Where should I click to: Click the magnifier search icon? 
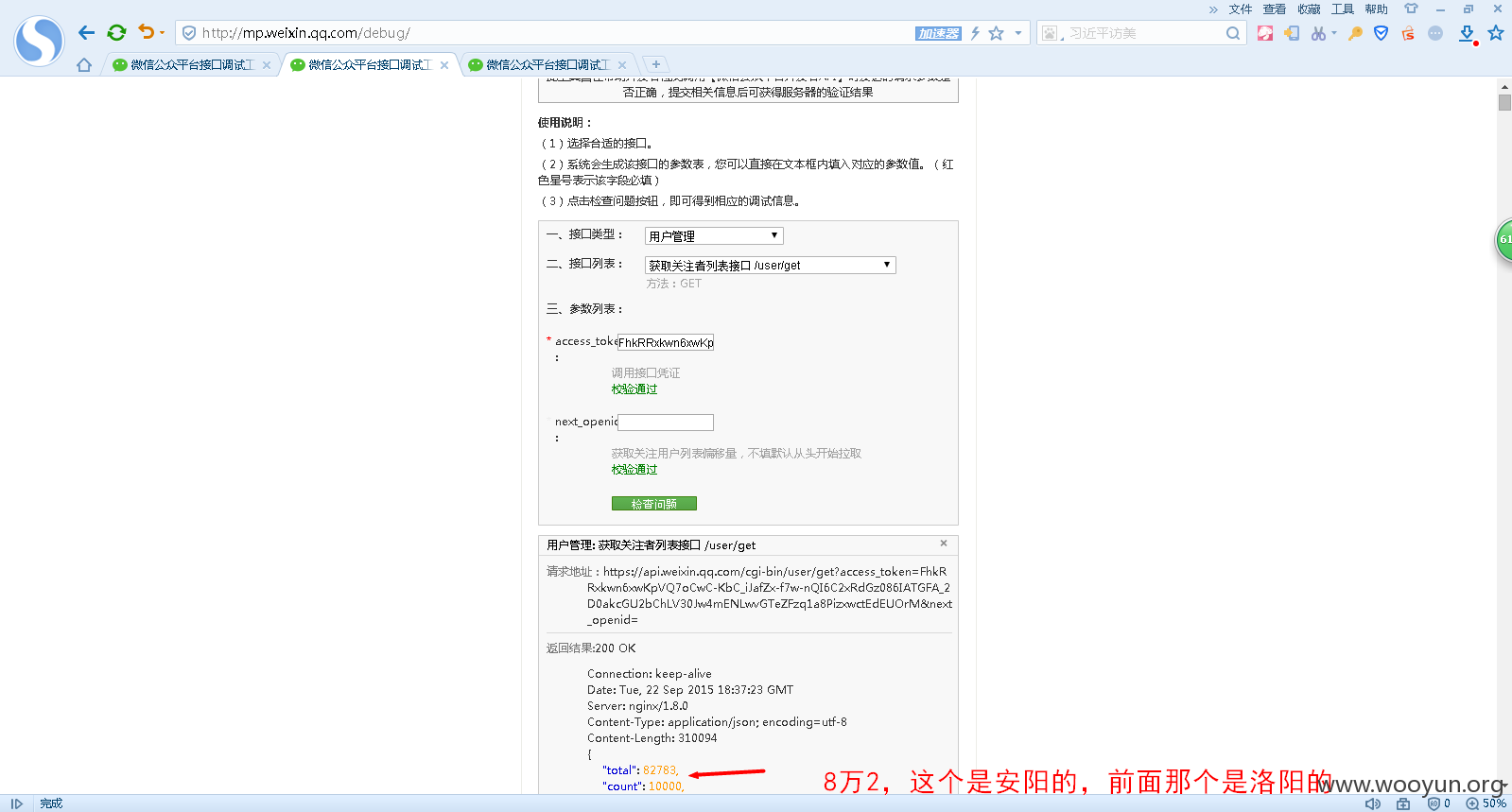tap(1233, 33)
